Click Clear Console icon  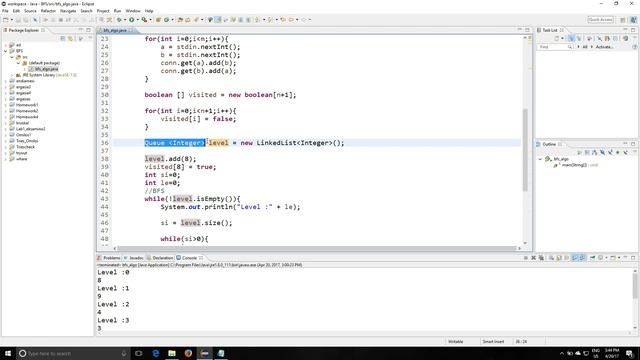click(551, 258)
